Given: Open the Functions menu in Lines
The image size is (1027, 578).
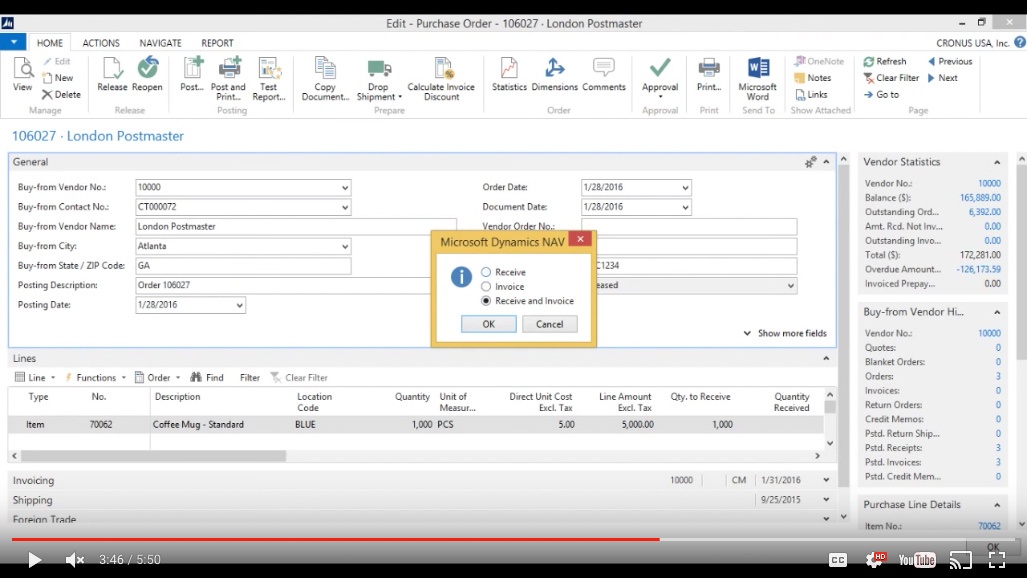Looking at the screenshot, I should coord(95,377).
